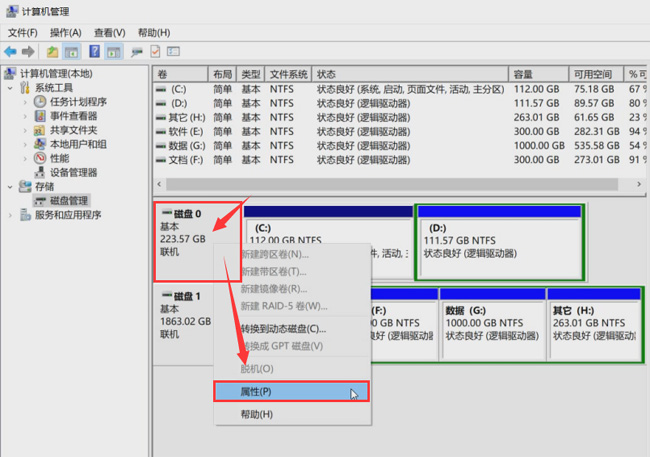The image size is (650, 457).
Task: Select the 文档 (F:) volume row
Action: click(x=400, y=160)
